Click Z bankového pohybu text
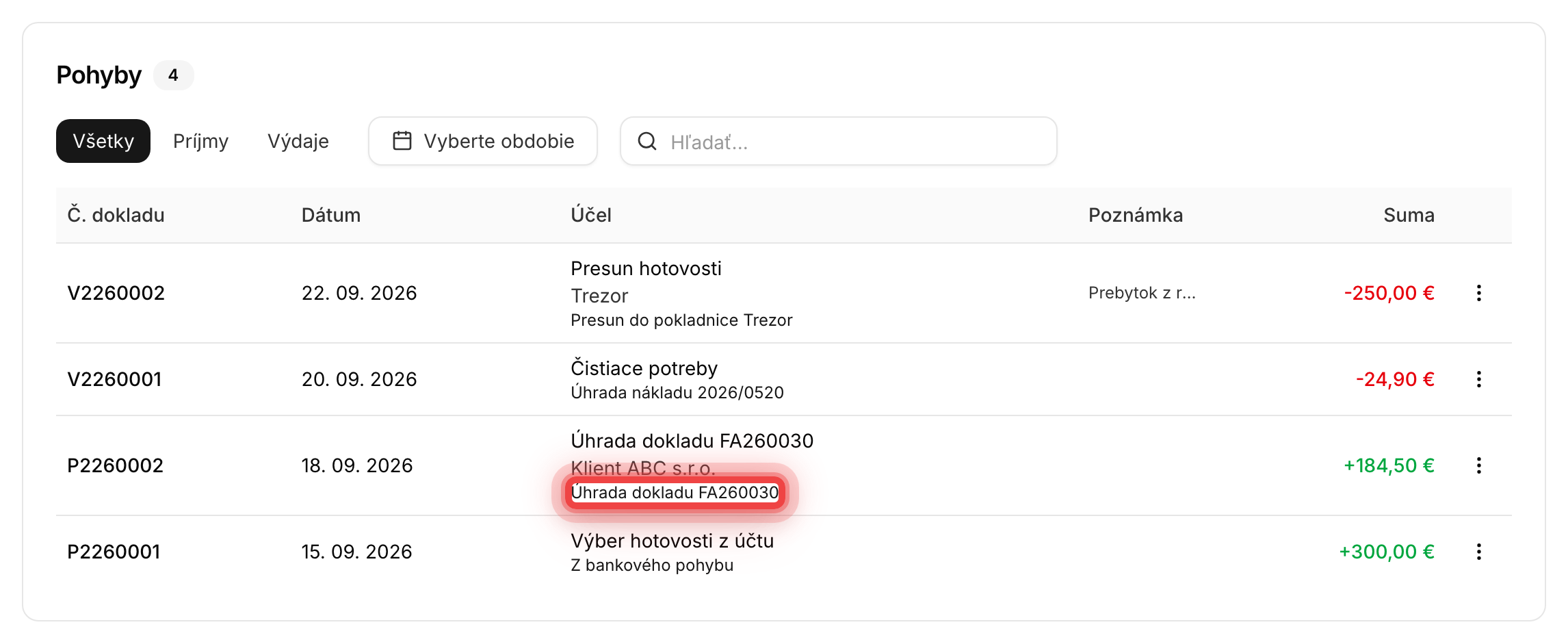 point(652,565)
